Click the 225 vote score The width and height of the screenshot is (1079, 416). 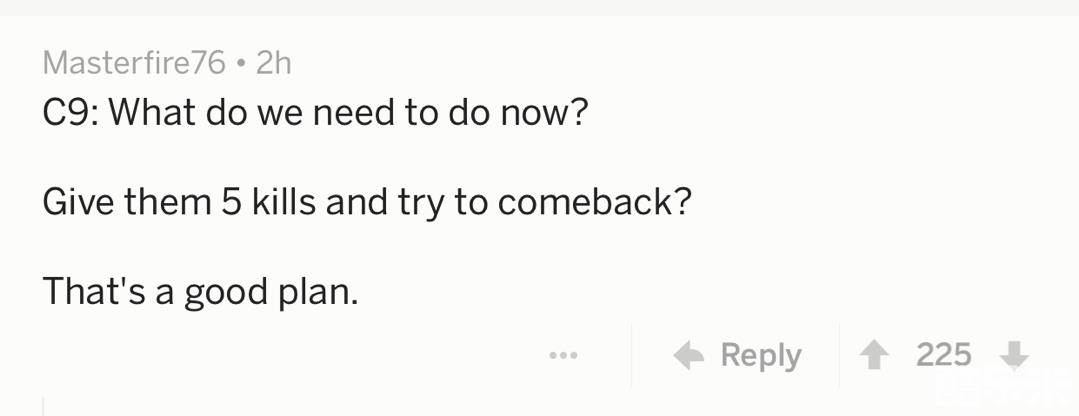coord(943,354)
